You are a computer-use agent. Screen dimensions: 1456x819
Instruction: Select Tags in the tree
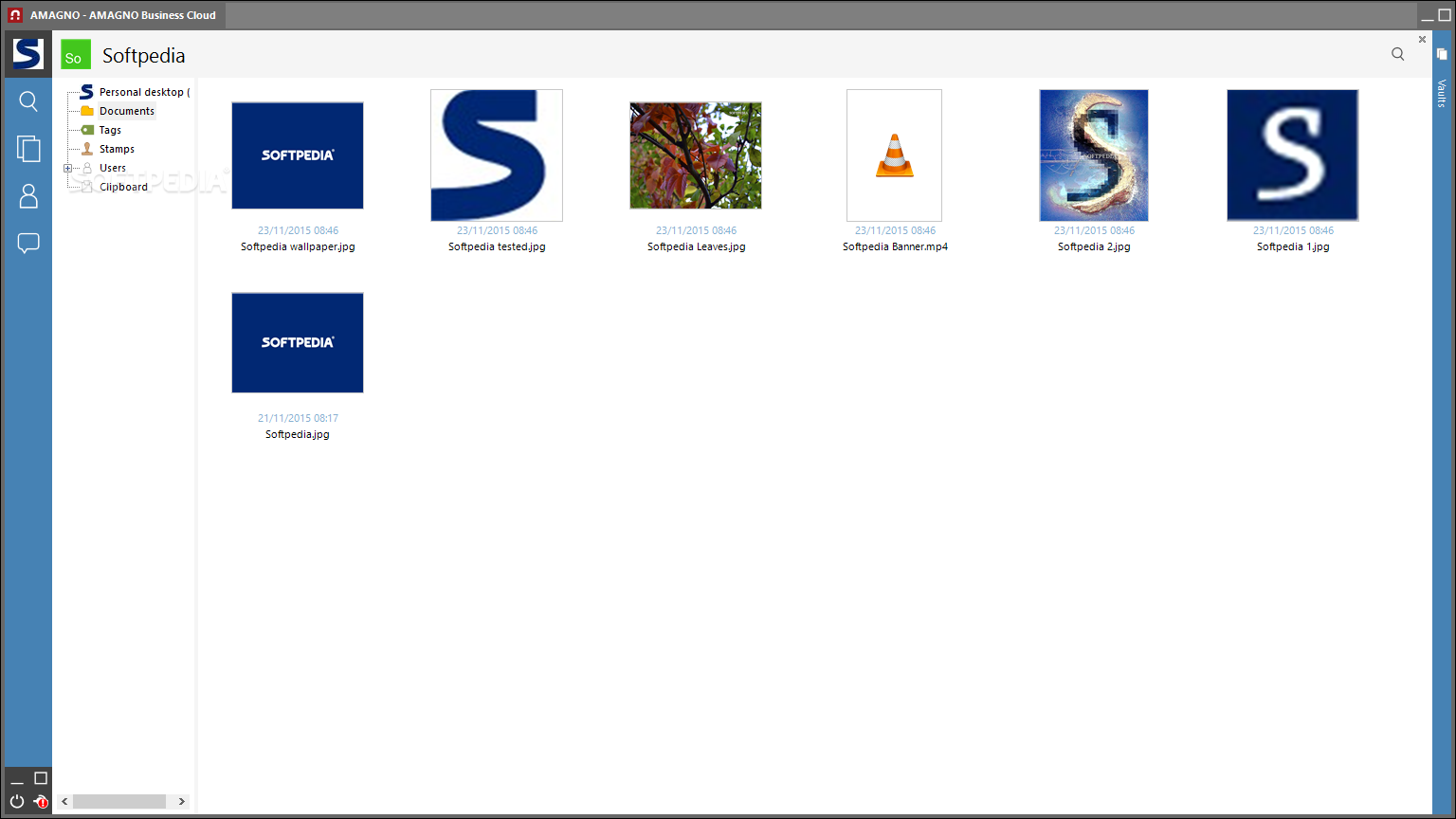pos(110,130)
